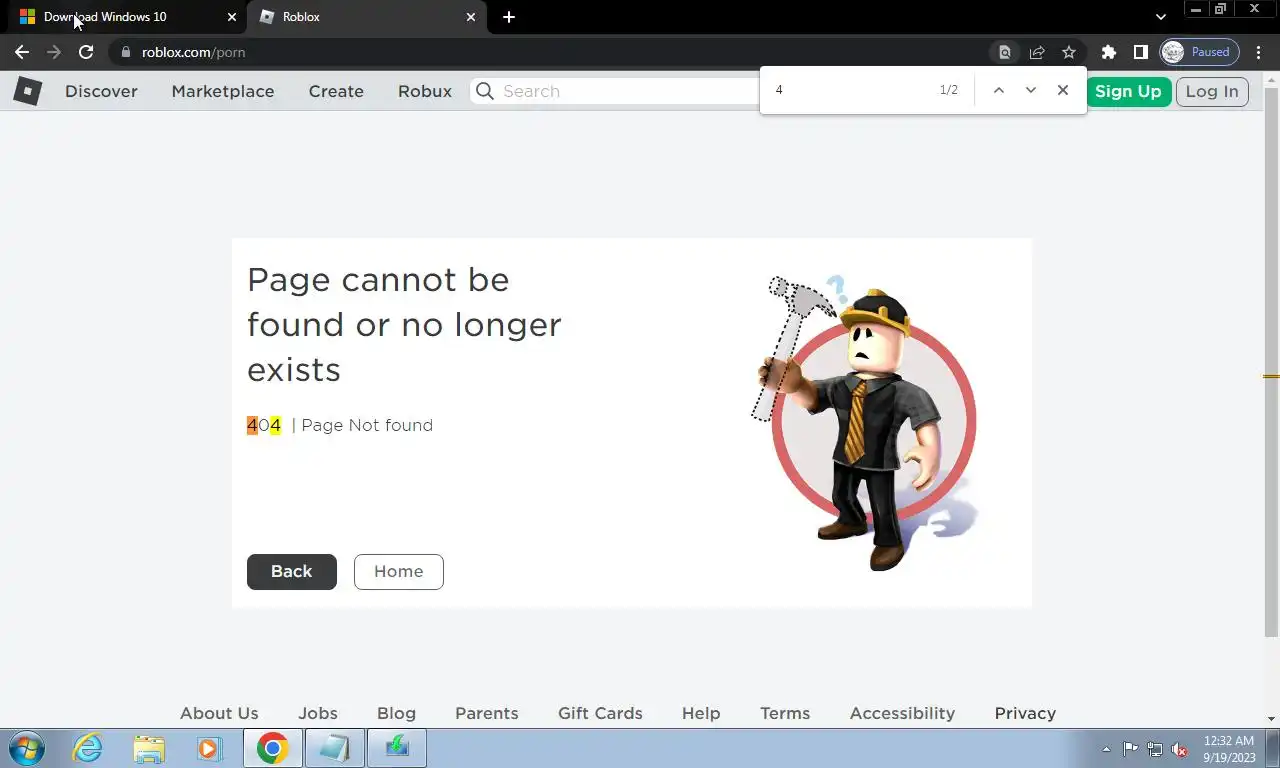Switch to the Roblox tab

[x=368, y=17]
